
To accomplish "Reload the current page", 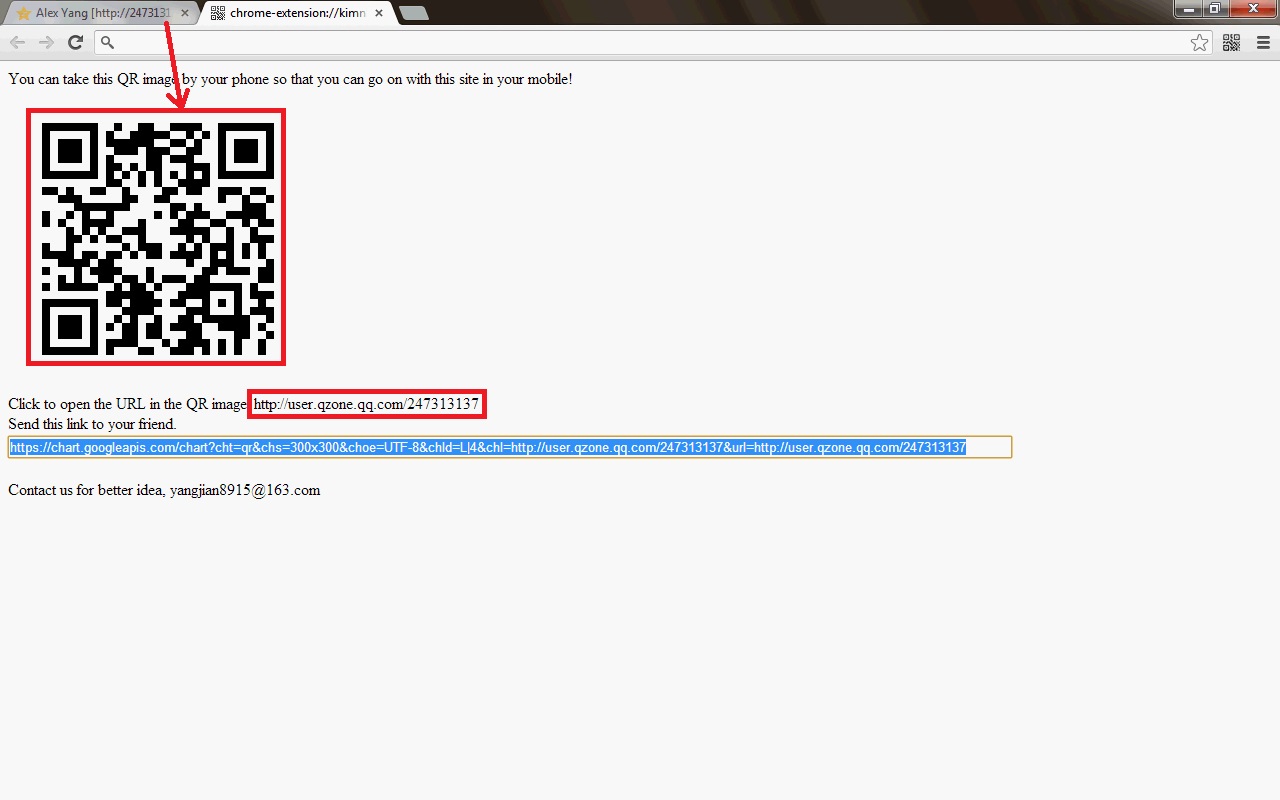I will (75, 42).
